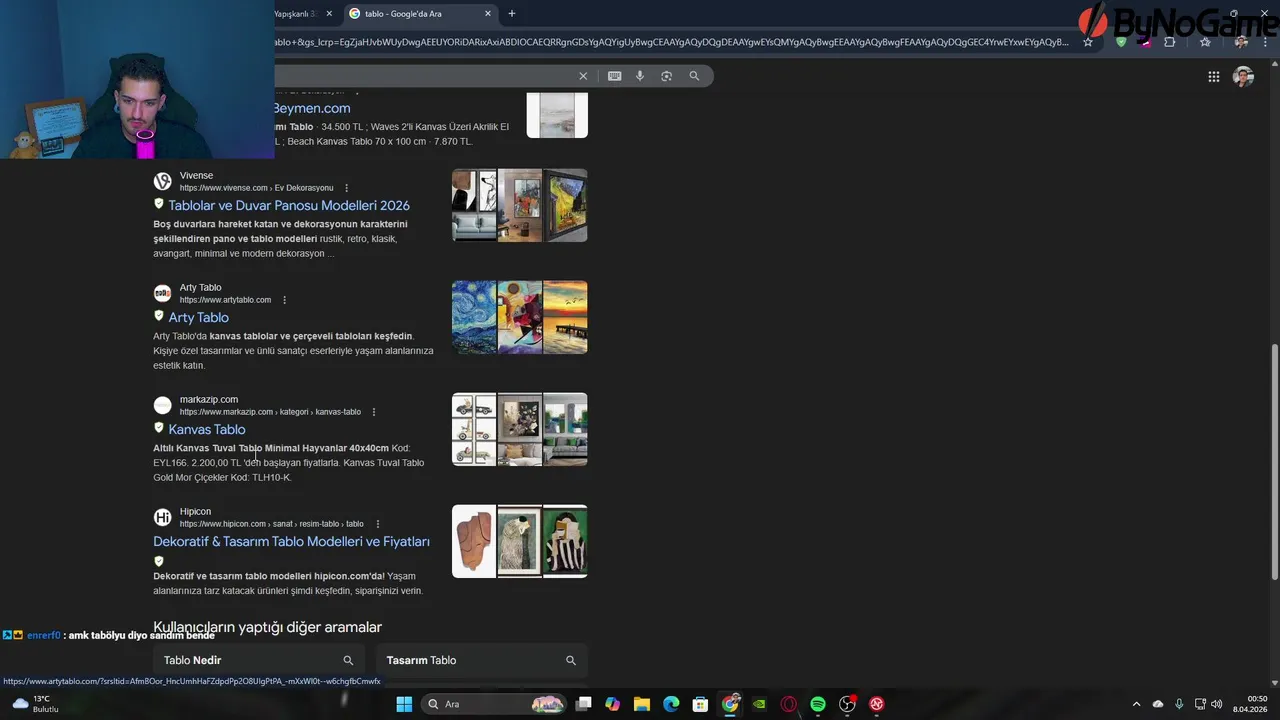Open the Beymen result thumbnail image
The image size is (1280, 720).
coord(557,114)
